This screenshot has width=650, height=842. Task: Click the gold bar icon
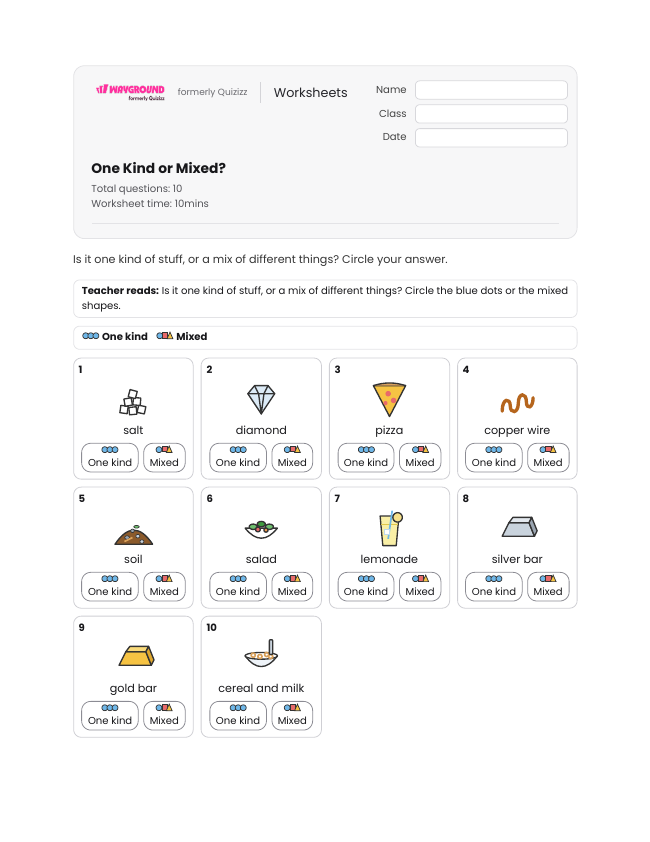136,656
